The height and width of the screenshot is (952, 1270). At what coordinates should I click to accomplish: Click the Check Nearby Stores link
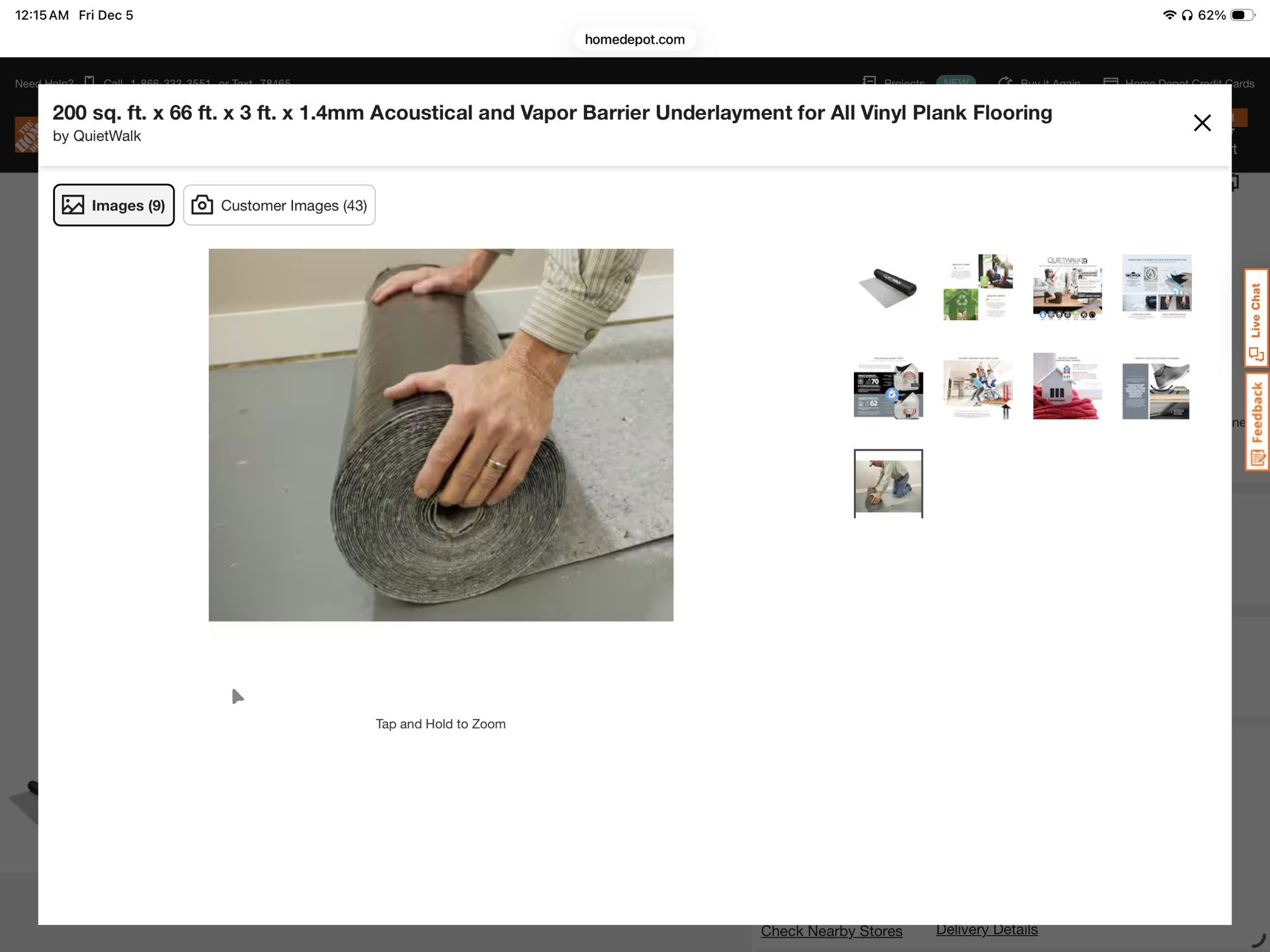(831, 931)
